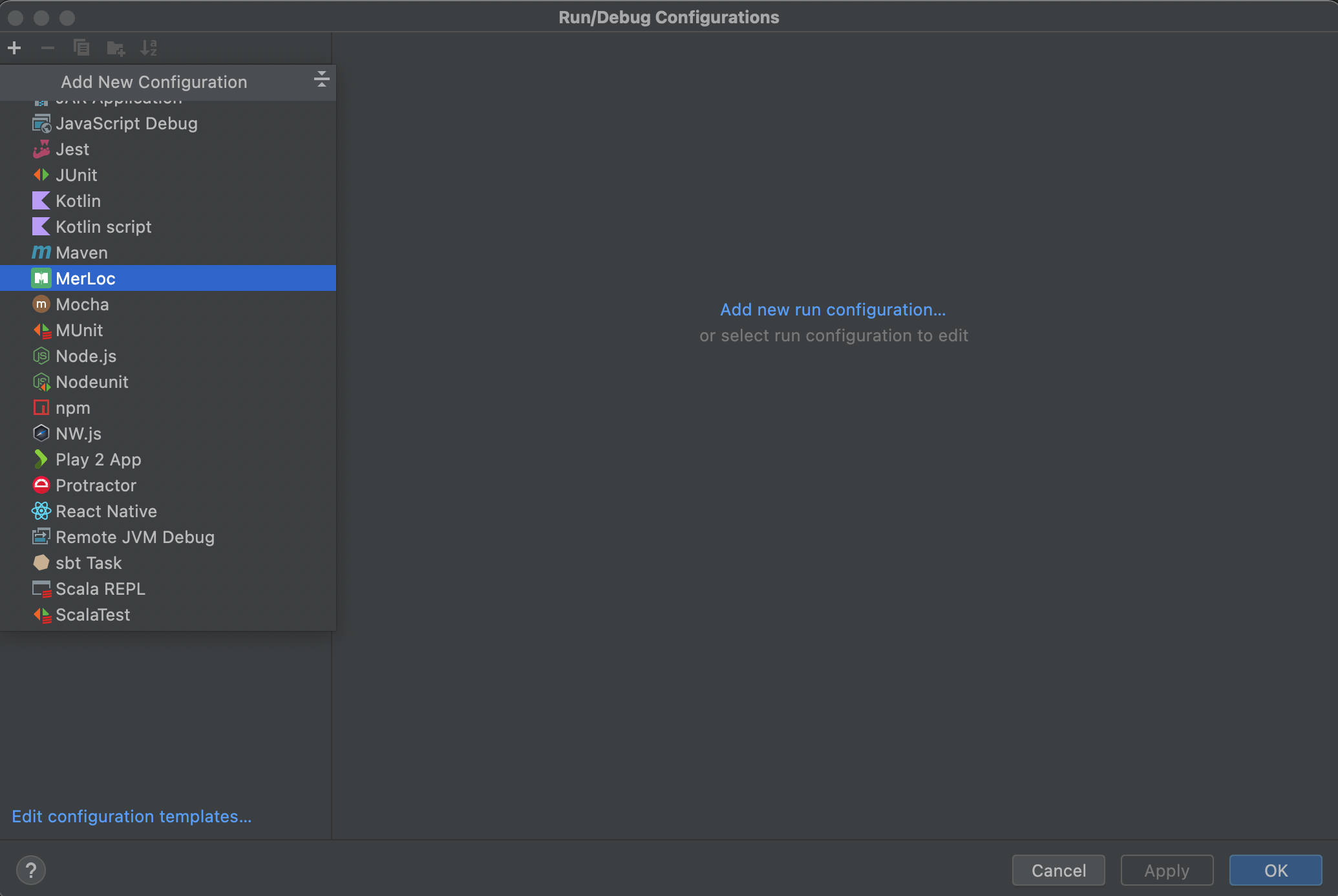Select MerLoc configuration type
The image size is (1338, 896).
pyautogui.click(x=85, y=279)
